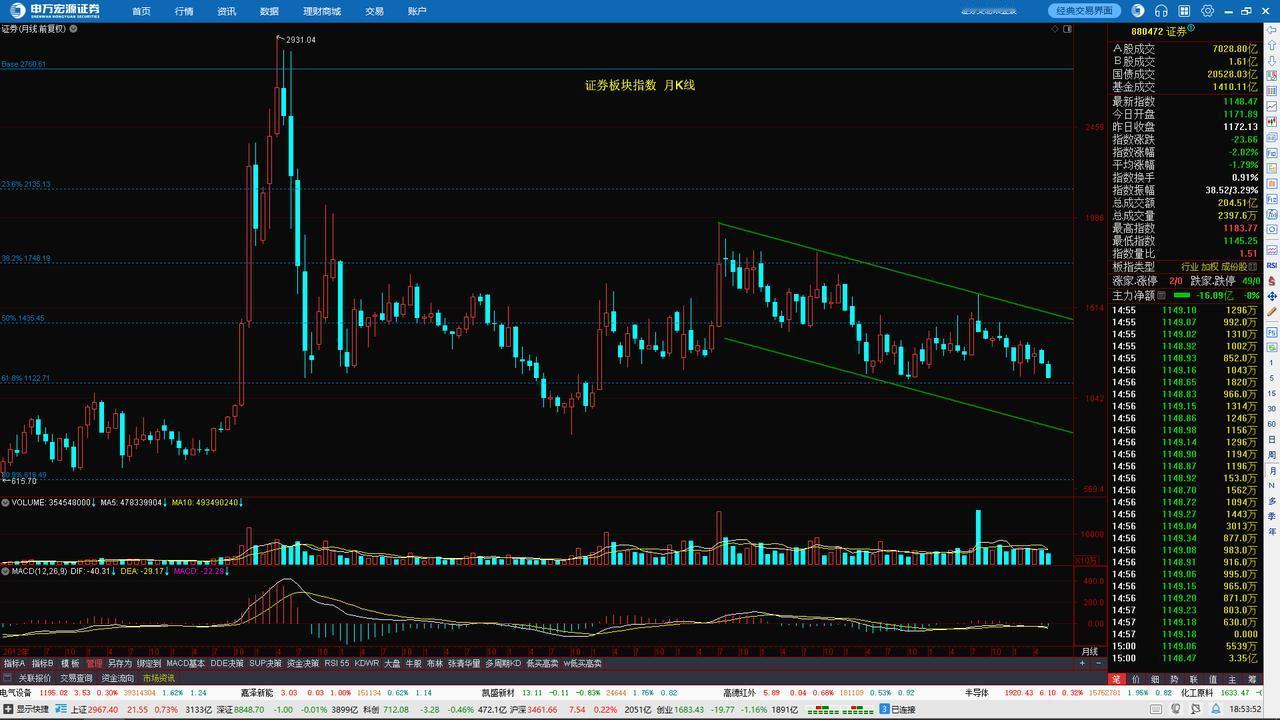Click the RSI indicator icon in right toolbar
This screenshot has height=720, width=1280.
pyautogui.click(x=1272, y=265)
